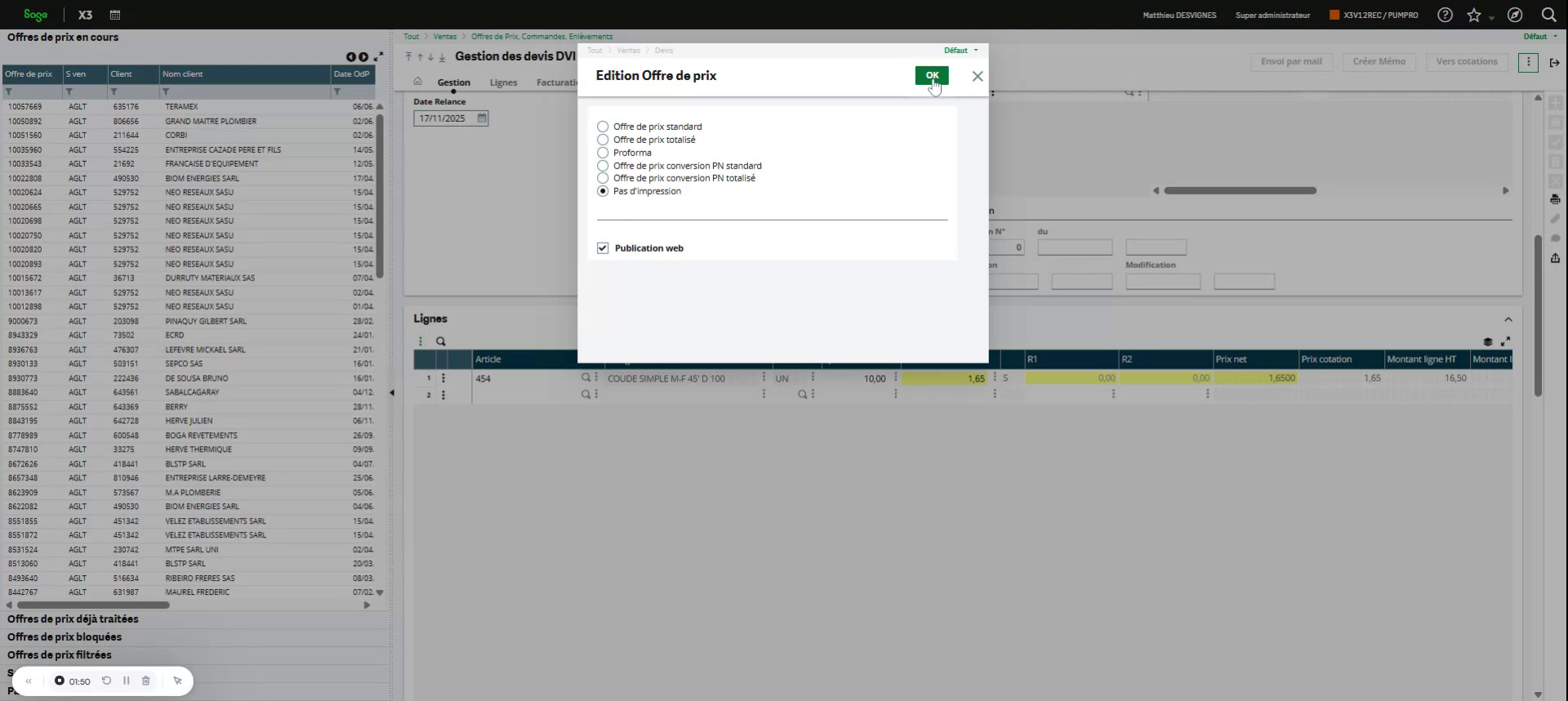The width and height of the screenshot is (1568, 701).
Task: Expand Offres de prix déjà traitées section
Action: pyautogui.click(x=73, y=619)
